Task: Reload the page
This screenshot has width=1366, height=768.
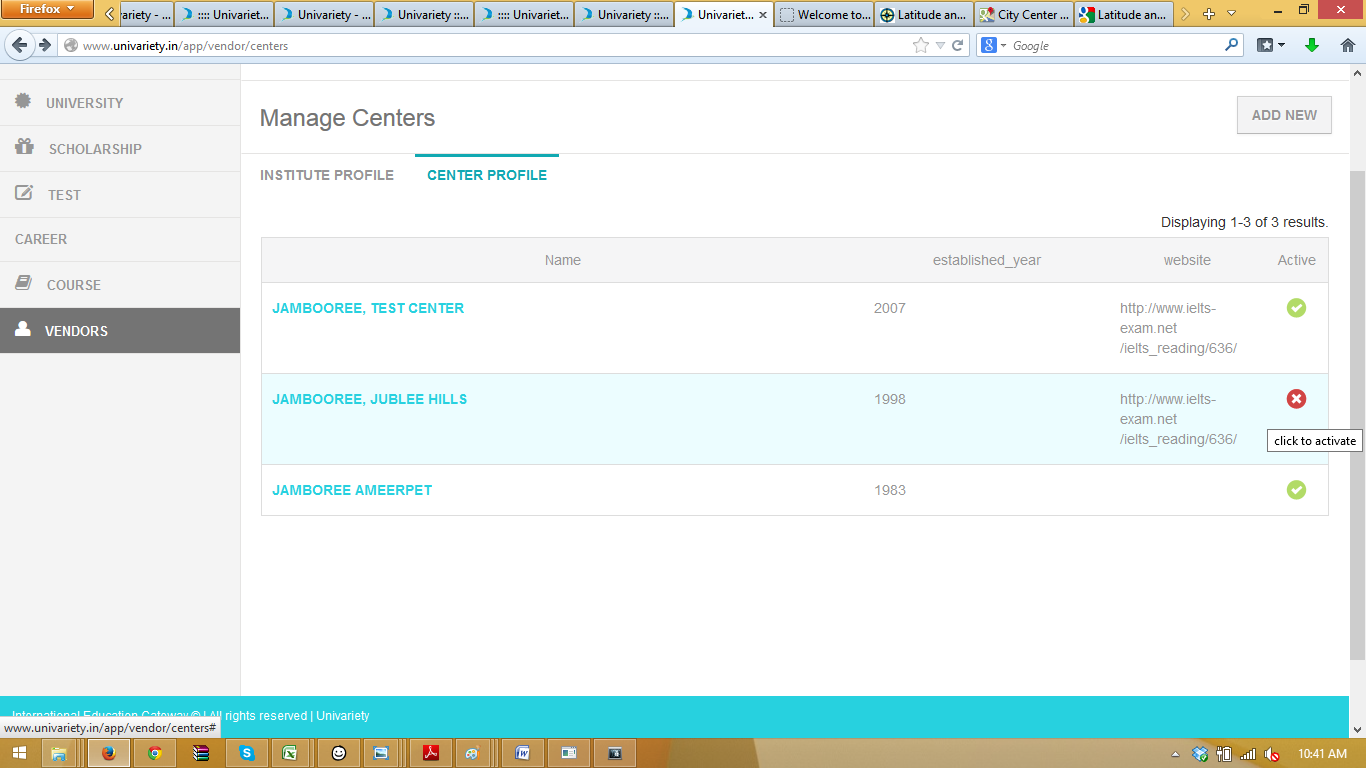Action: click(957, 45)
